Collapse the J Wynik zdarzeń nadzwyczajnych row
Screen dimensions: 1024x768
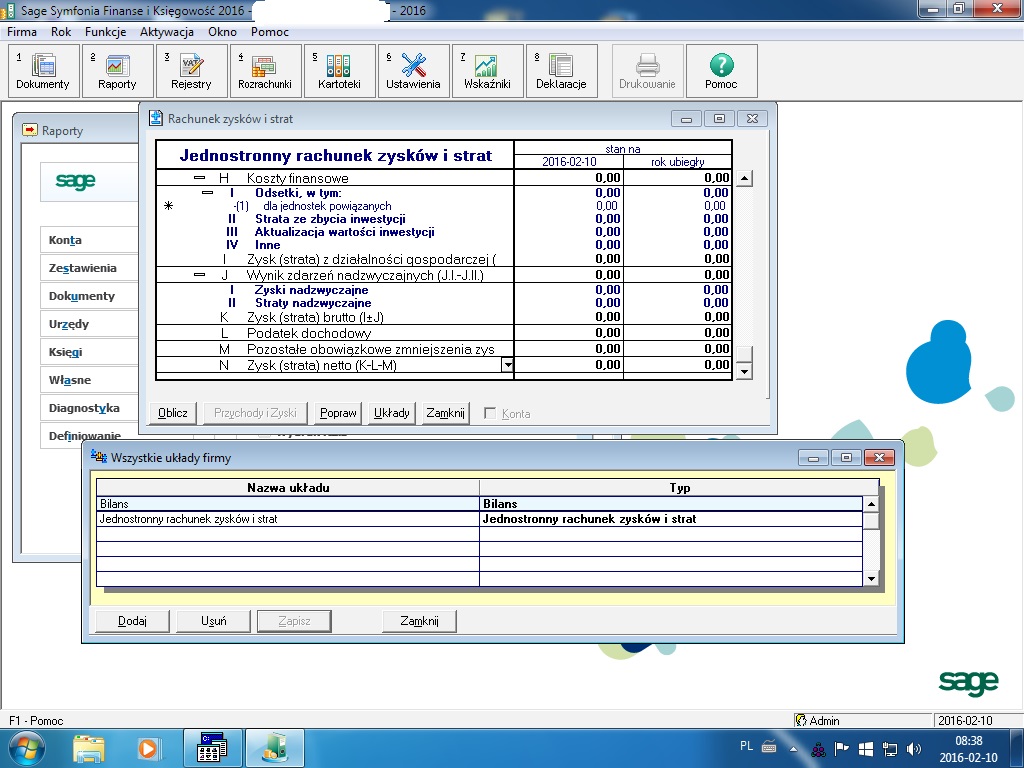point(199,275)
